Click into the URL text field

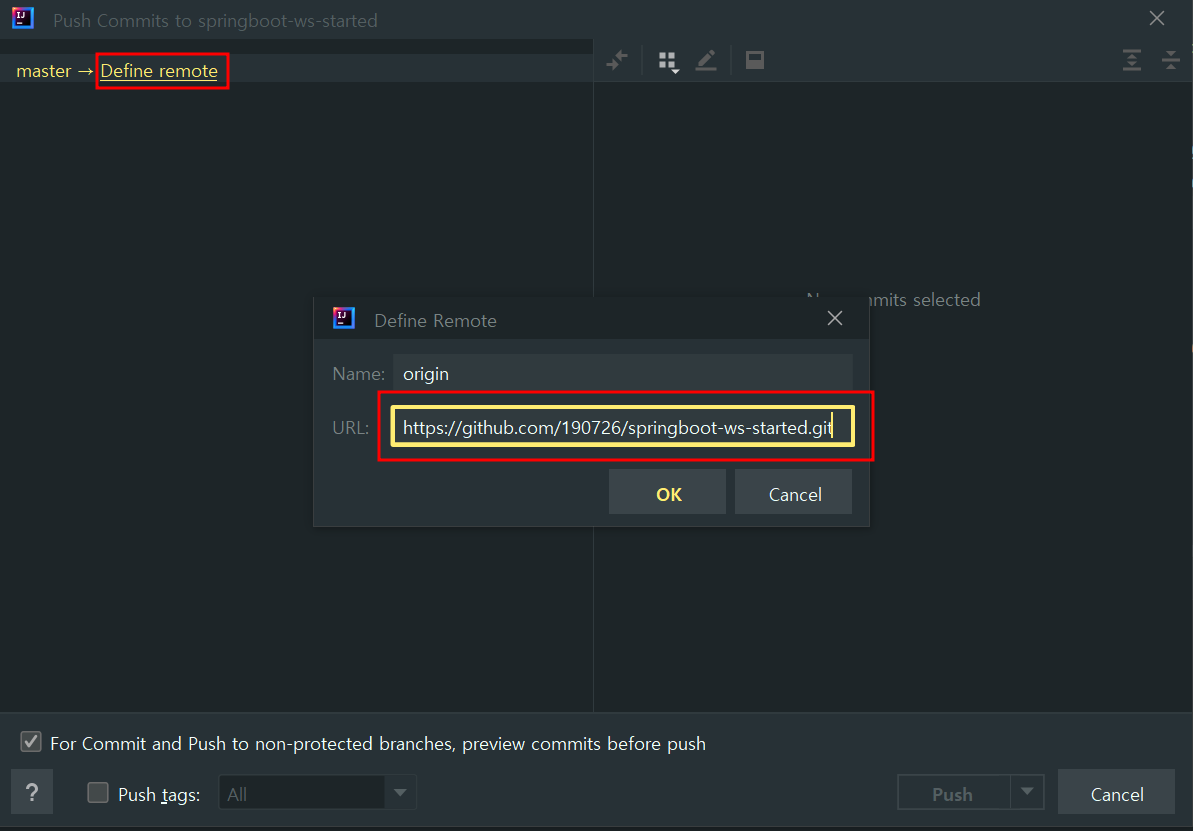coord(622,428)
